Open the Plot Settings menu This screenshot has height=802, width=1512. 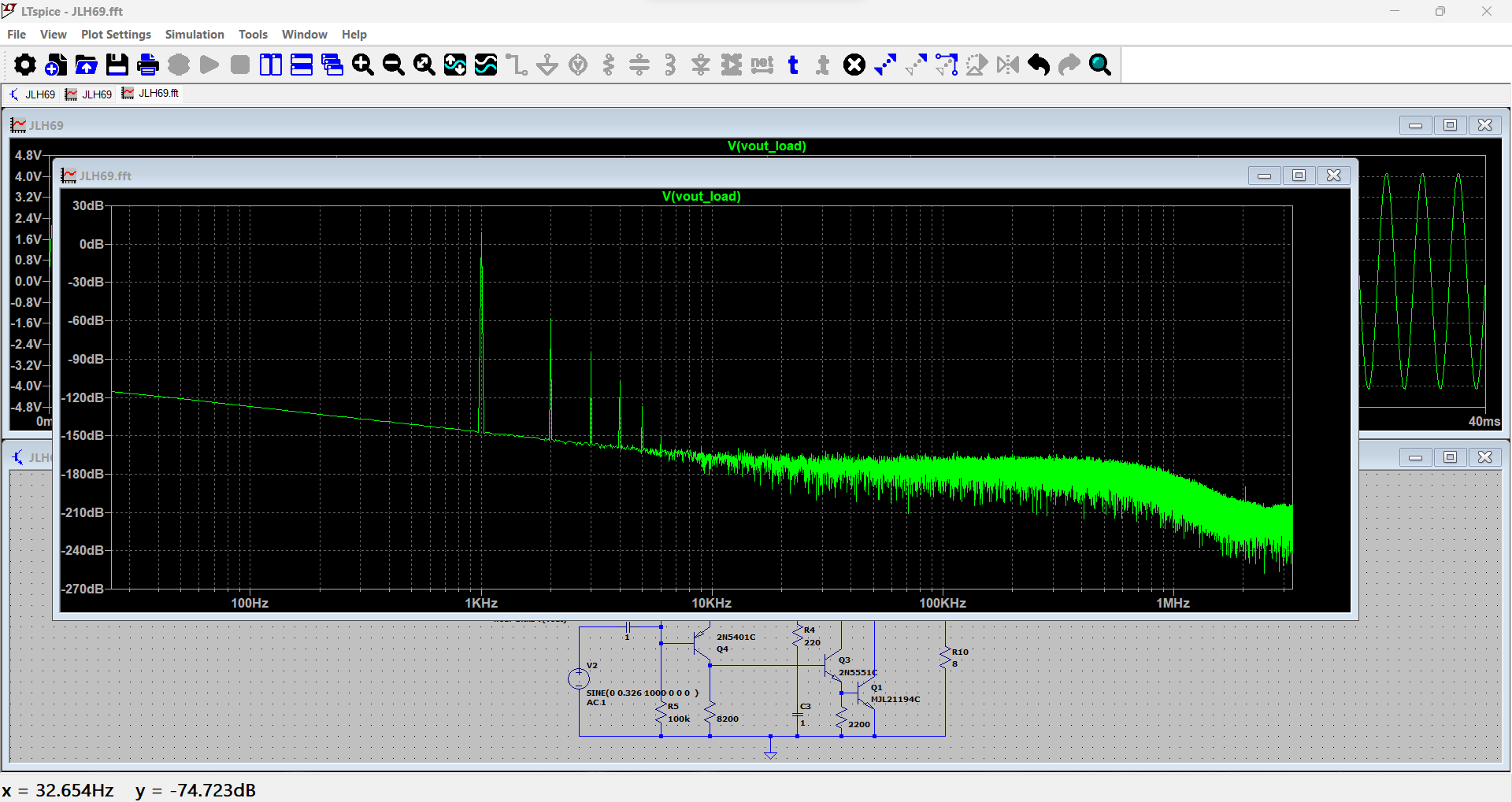pyautogui.click(x=116, y=35)
